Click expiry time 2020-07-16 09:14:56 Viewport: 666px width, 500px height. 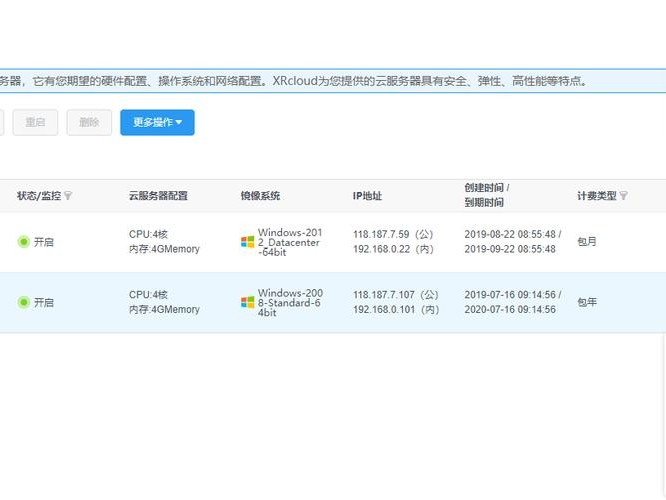pos(510,309)
